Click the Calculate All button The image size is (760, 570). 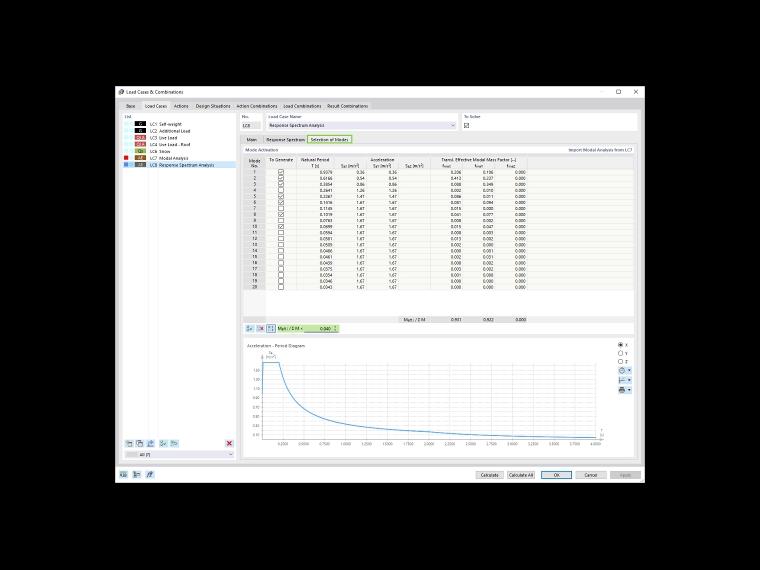pyautogui.click(x=521, y=475)
